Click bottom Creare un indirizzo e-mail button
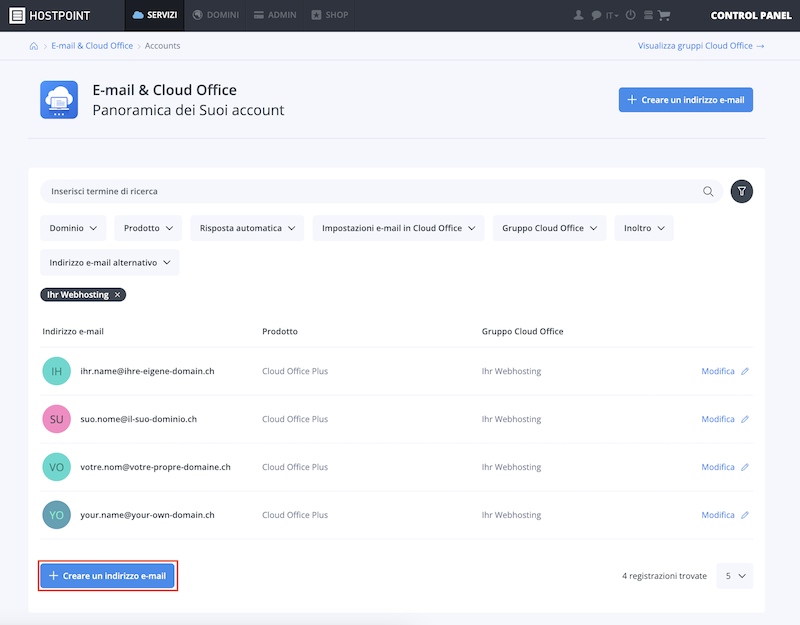Image resolution: width=800 pixels, height=625 pixels. [x=107, y=576]
